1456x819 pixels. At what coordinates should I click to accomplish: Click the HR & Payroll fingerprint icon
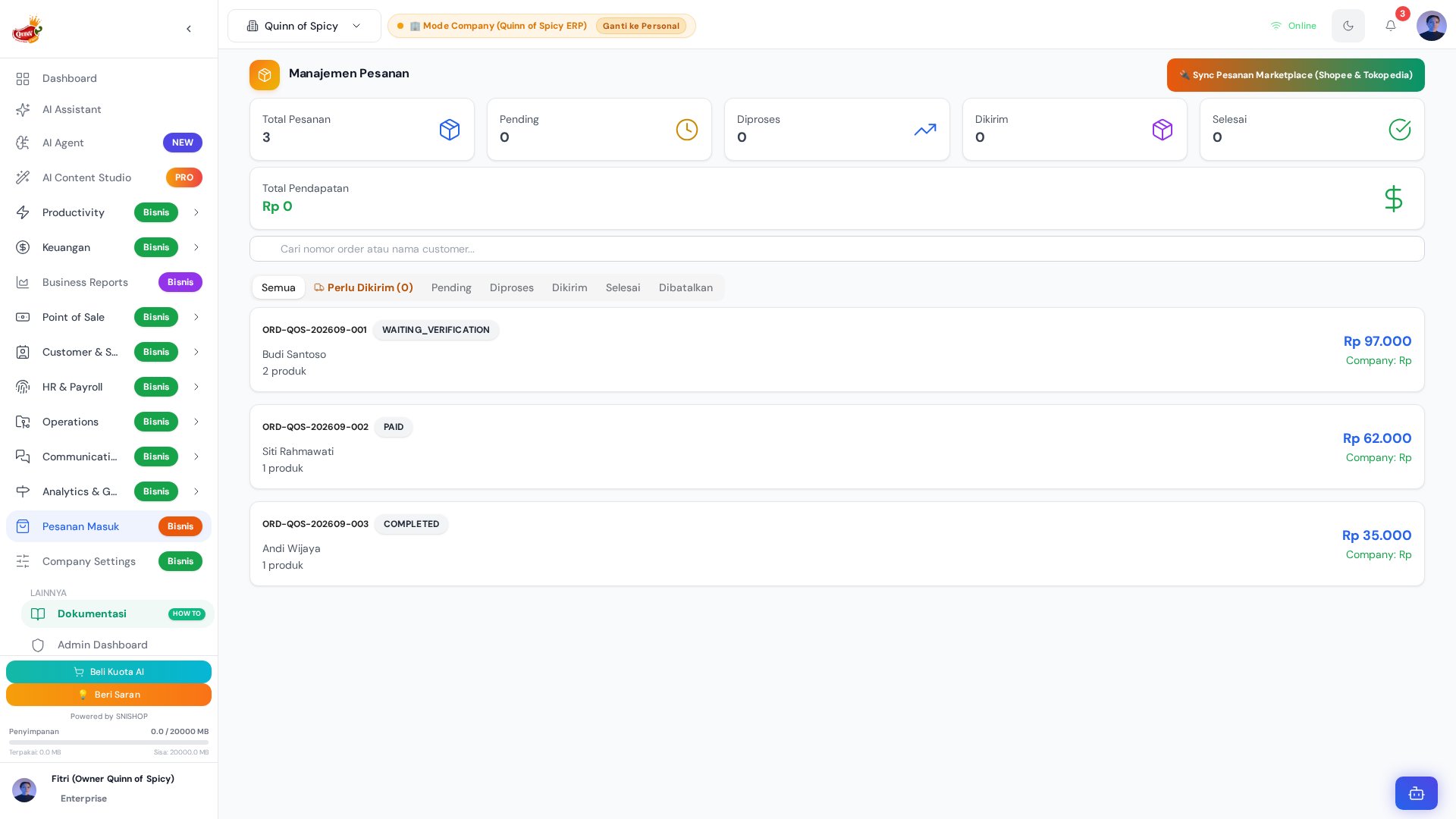(x=23, y=387)
